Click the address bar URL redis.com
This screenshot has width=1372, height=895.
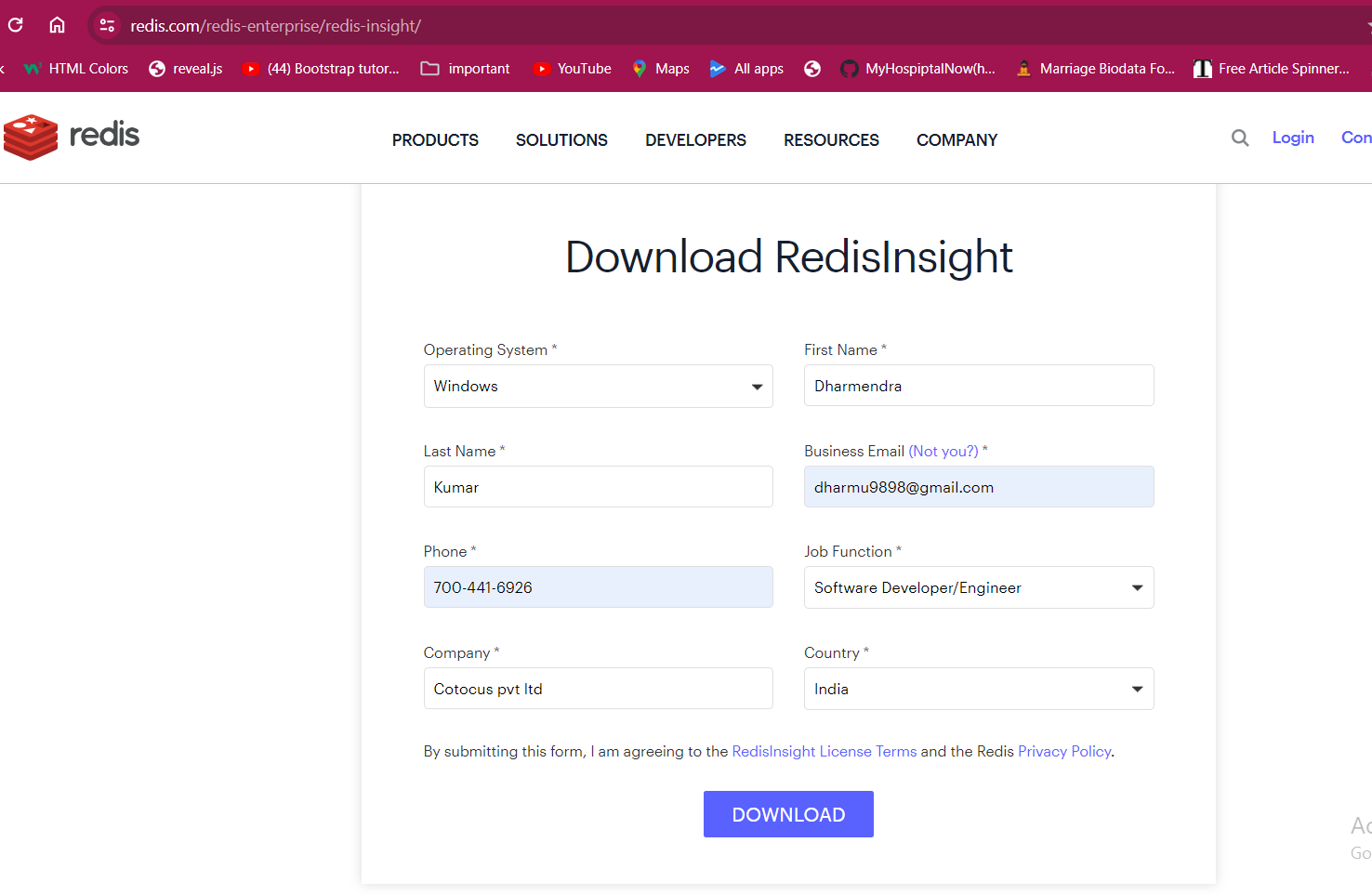(275, 26)
